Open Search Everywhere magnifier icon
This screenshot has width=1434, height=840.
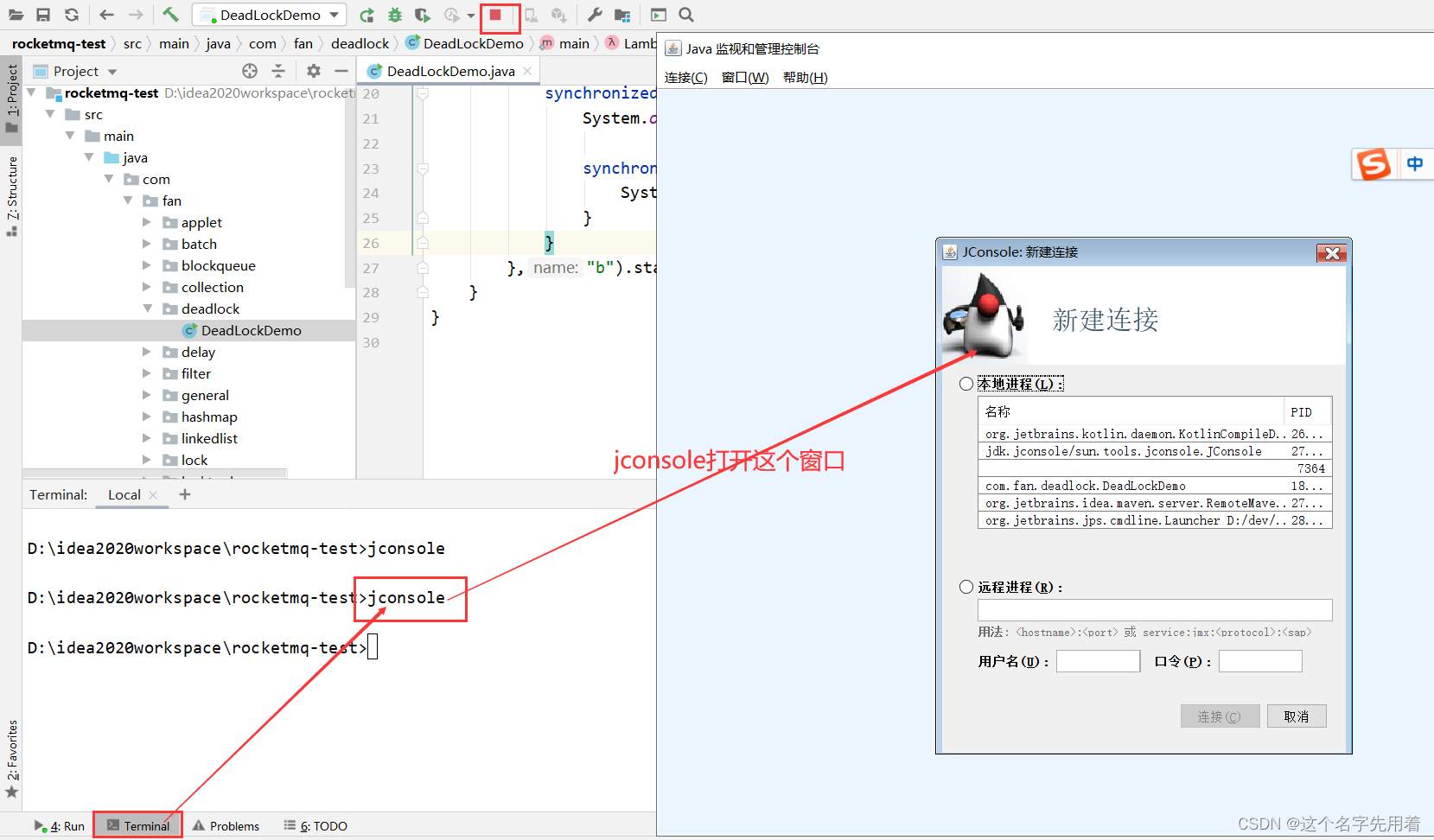pos(686,15)
